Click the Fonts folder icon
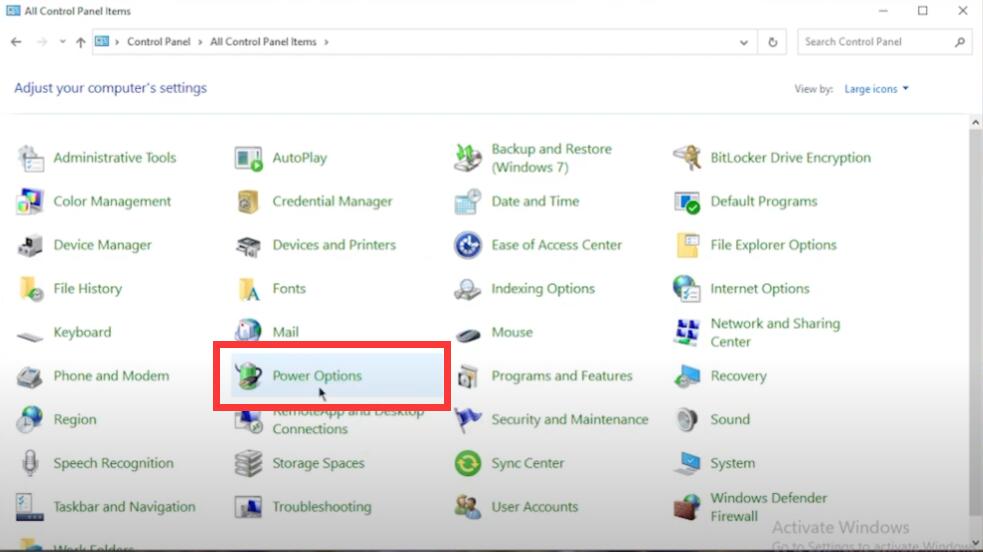Viewport: 983px width, 552px height. [249, 289]
